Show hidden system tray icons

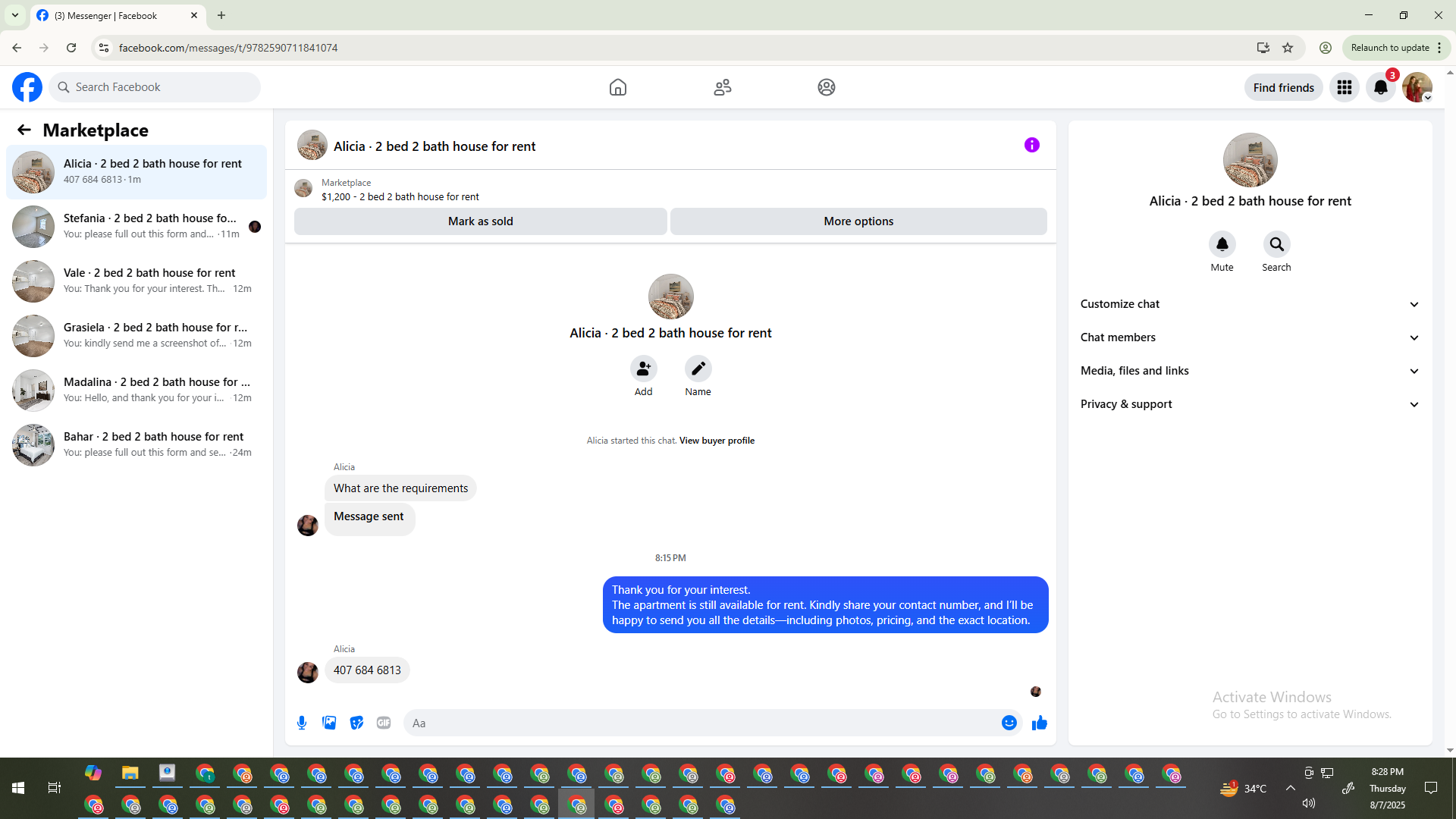1290,788
